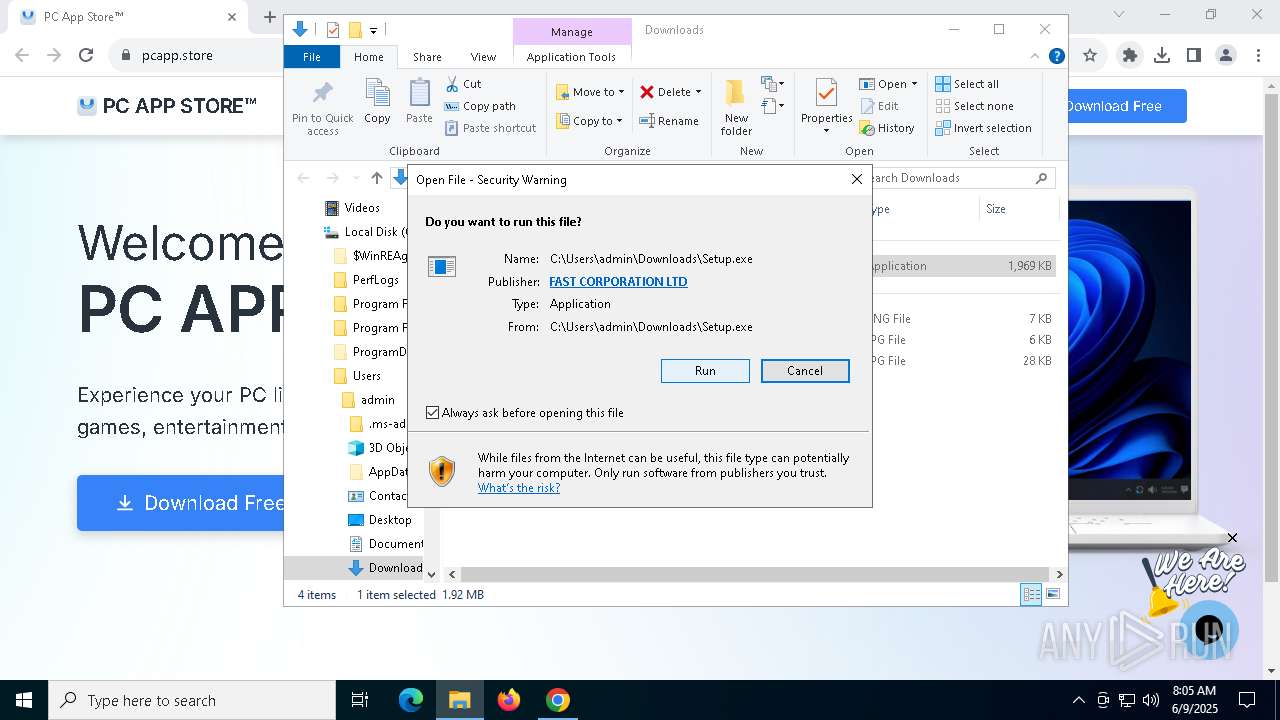Screen dimensions: 1280x720
Task: Open the Application Tools tab
Action: click(x=571, y=57)
